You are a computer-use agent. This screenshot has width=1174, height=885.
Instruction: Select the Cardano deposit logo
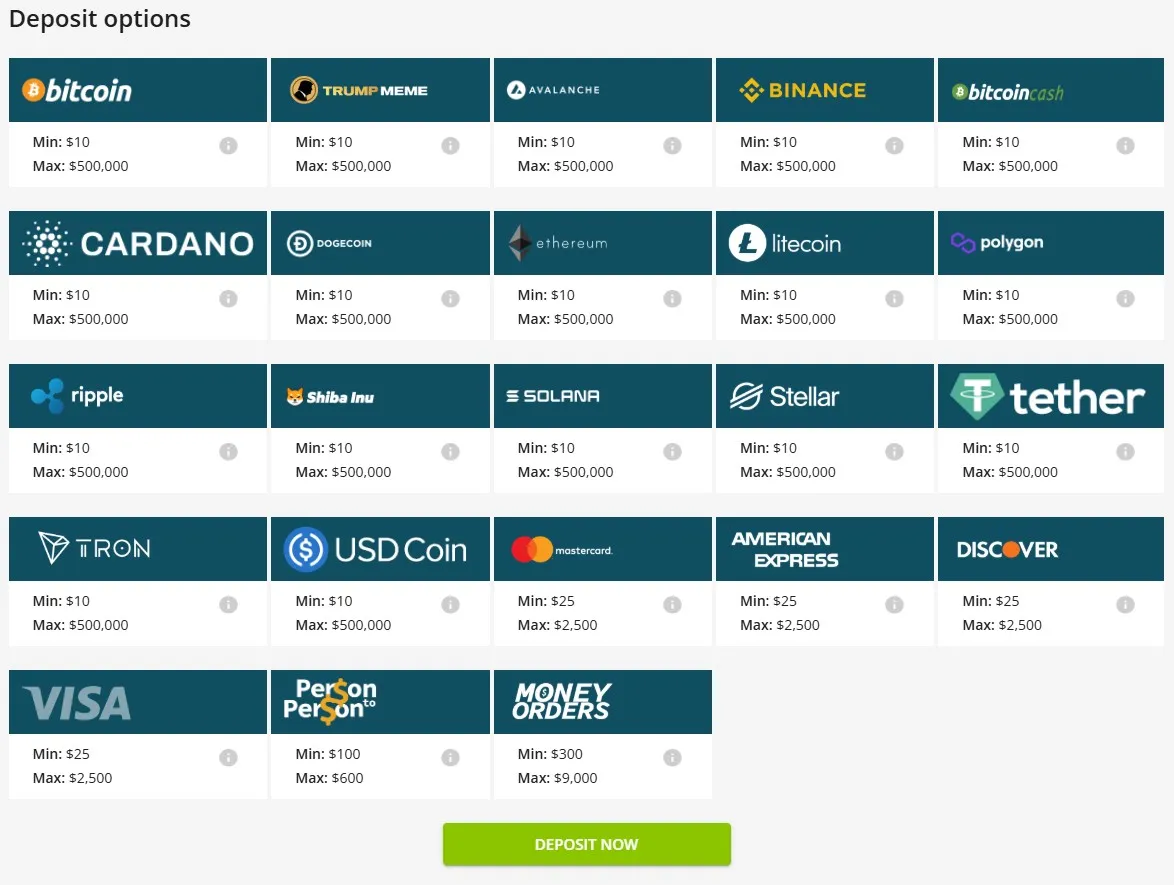[x=138, y=243]
